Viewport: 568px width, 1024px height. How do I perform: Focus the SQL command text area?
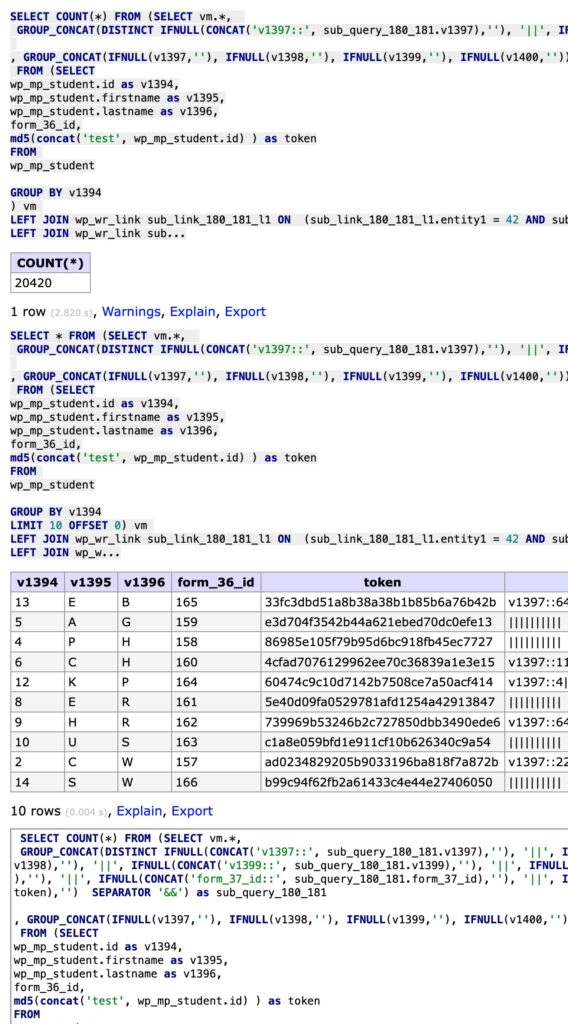click(x=290, y=925)
